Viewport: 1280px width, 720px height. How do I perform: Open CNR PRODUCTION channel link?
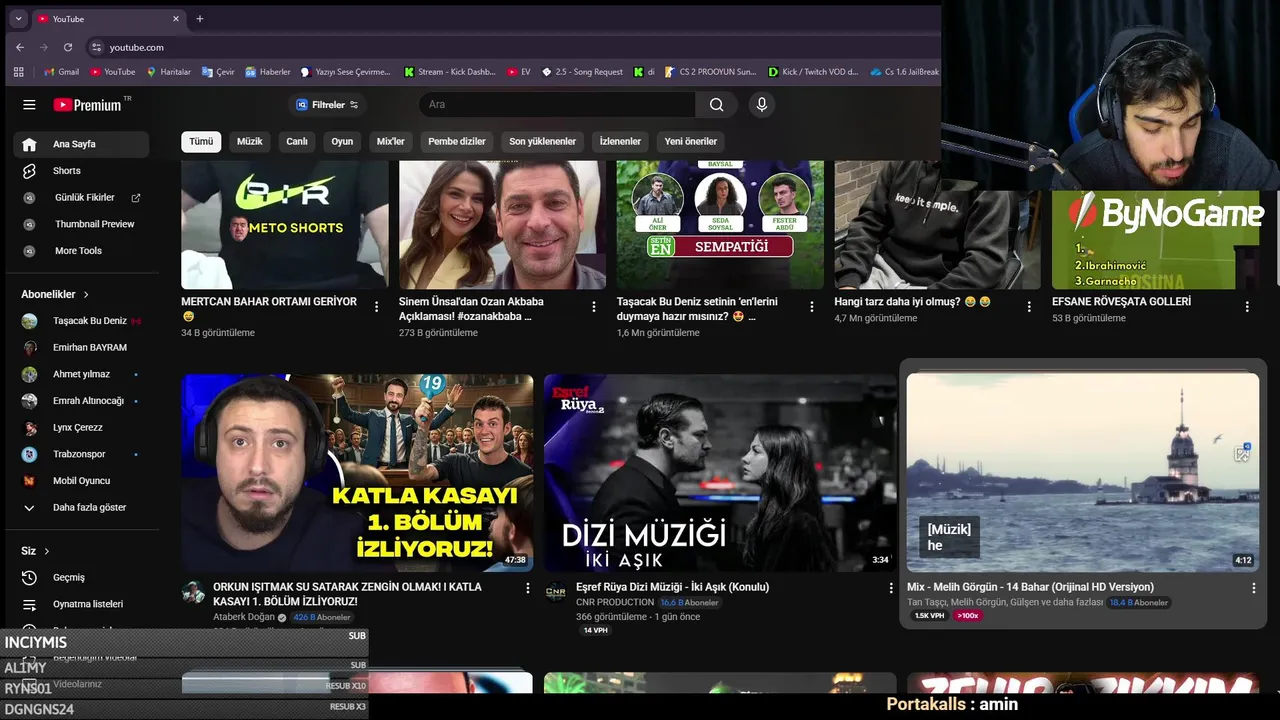[x=615, y=602]
